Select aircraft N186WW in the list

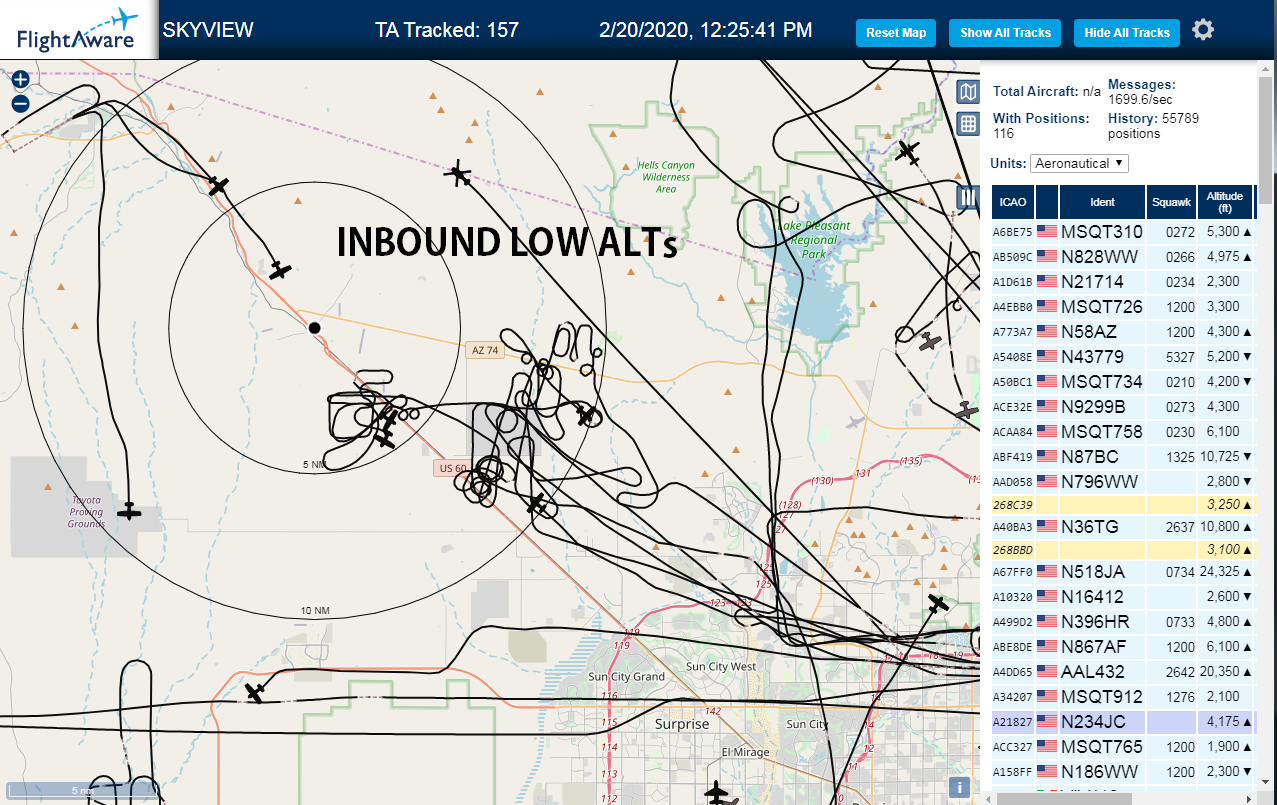[1123, 772]
